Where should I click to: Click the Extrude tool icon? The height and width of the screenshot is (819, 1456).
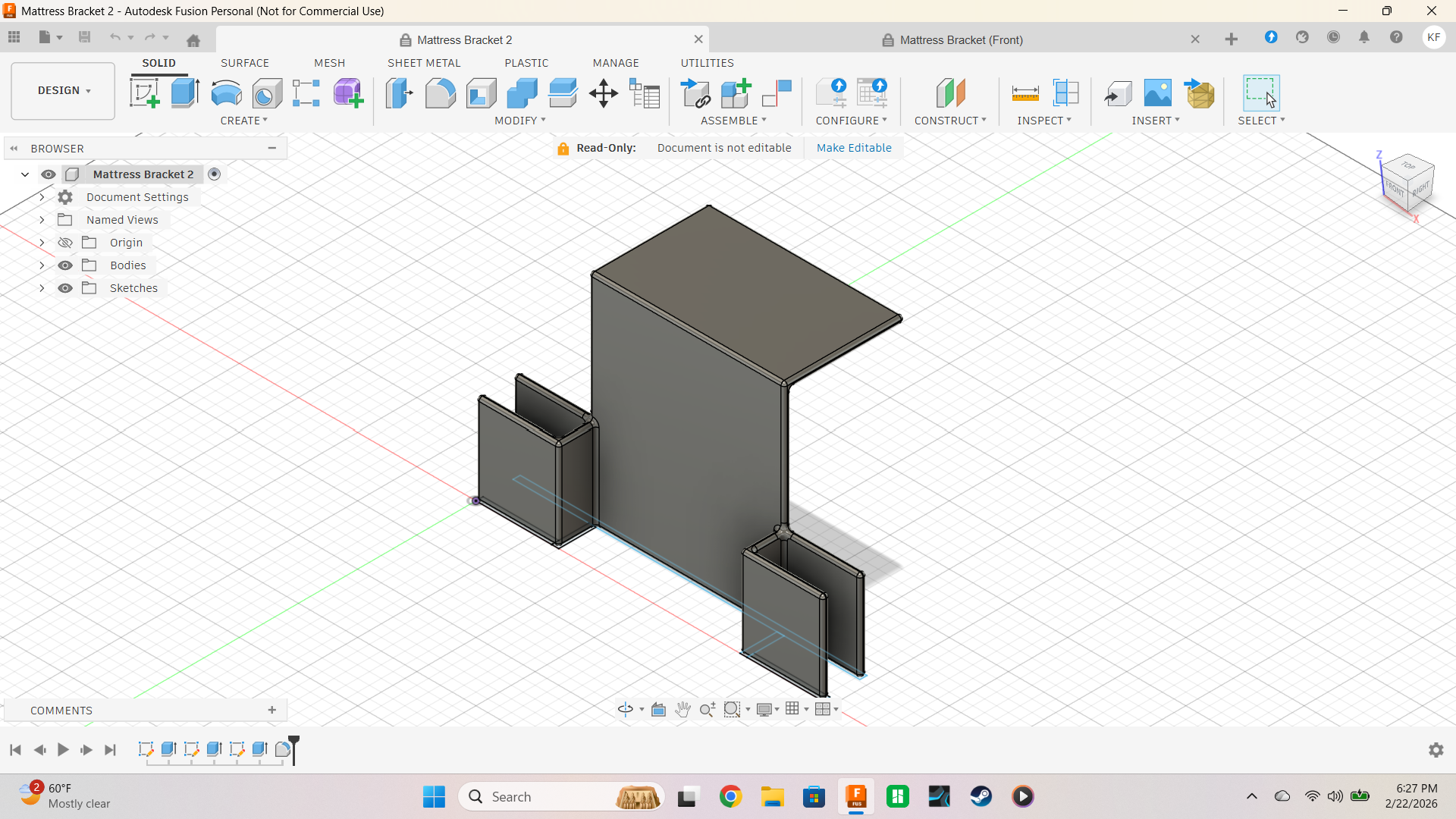[x=185, y=93]
